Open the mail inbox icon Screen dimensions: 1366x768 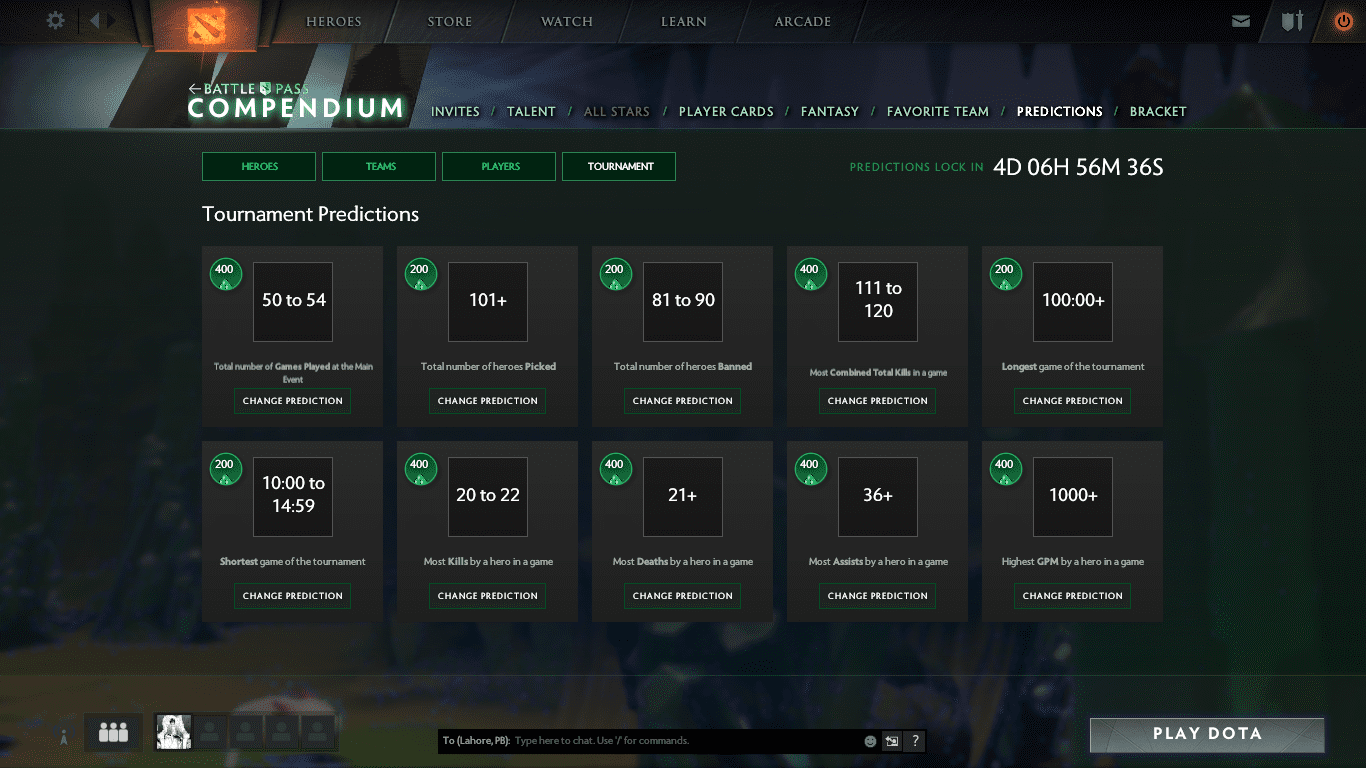click(1241, 21)
